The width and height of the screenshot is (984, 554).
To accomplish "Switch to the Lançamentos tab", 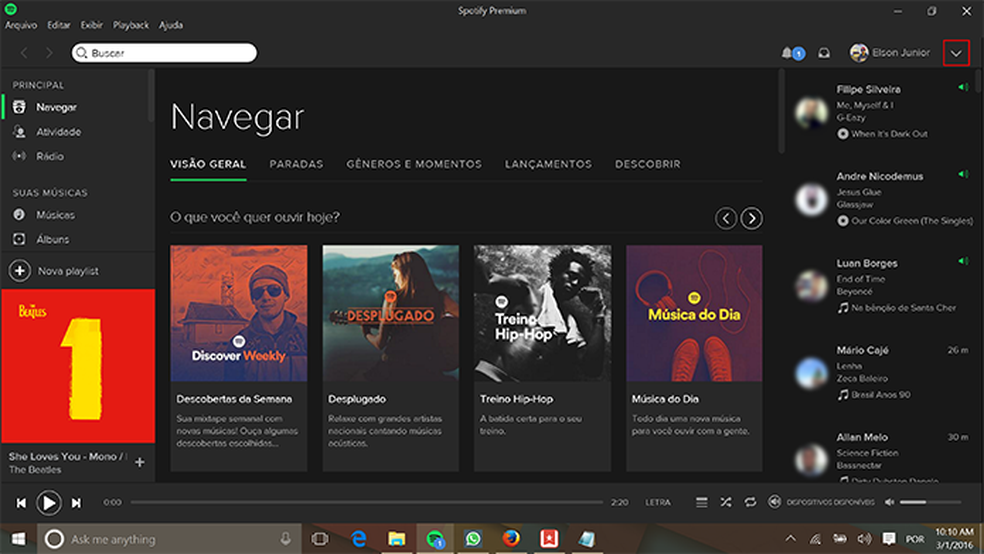I will (548, 164).
